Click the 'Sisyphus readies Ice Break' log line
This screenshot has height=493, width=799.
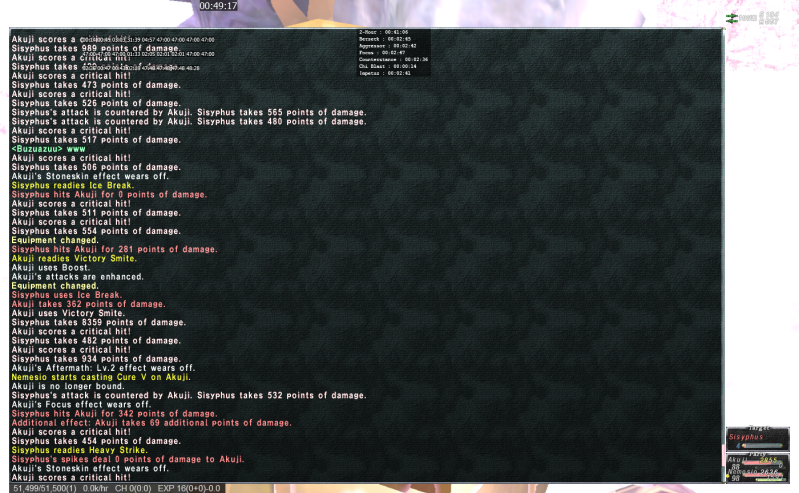coord(73,186)
